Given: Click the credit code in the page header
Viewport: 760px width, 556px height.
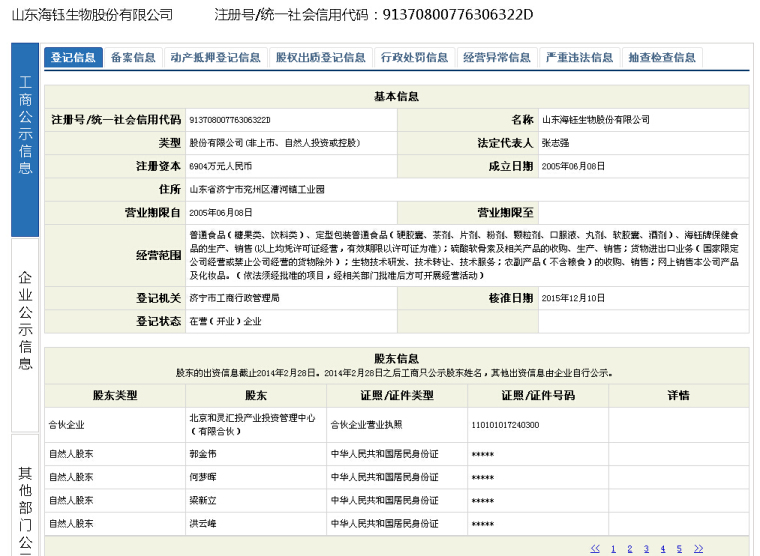Looking at the screenshot, I should click(x=458, y=15).
